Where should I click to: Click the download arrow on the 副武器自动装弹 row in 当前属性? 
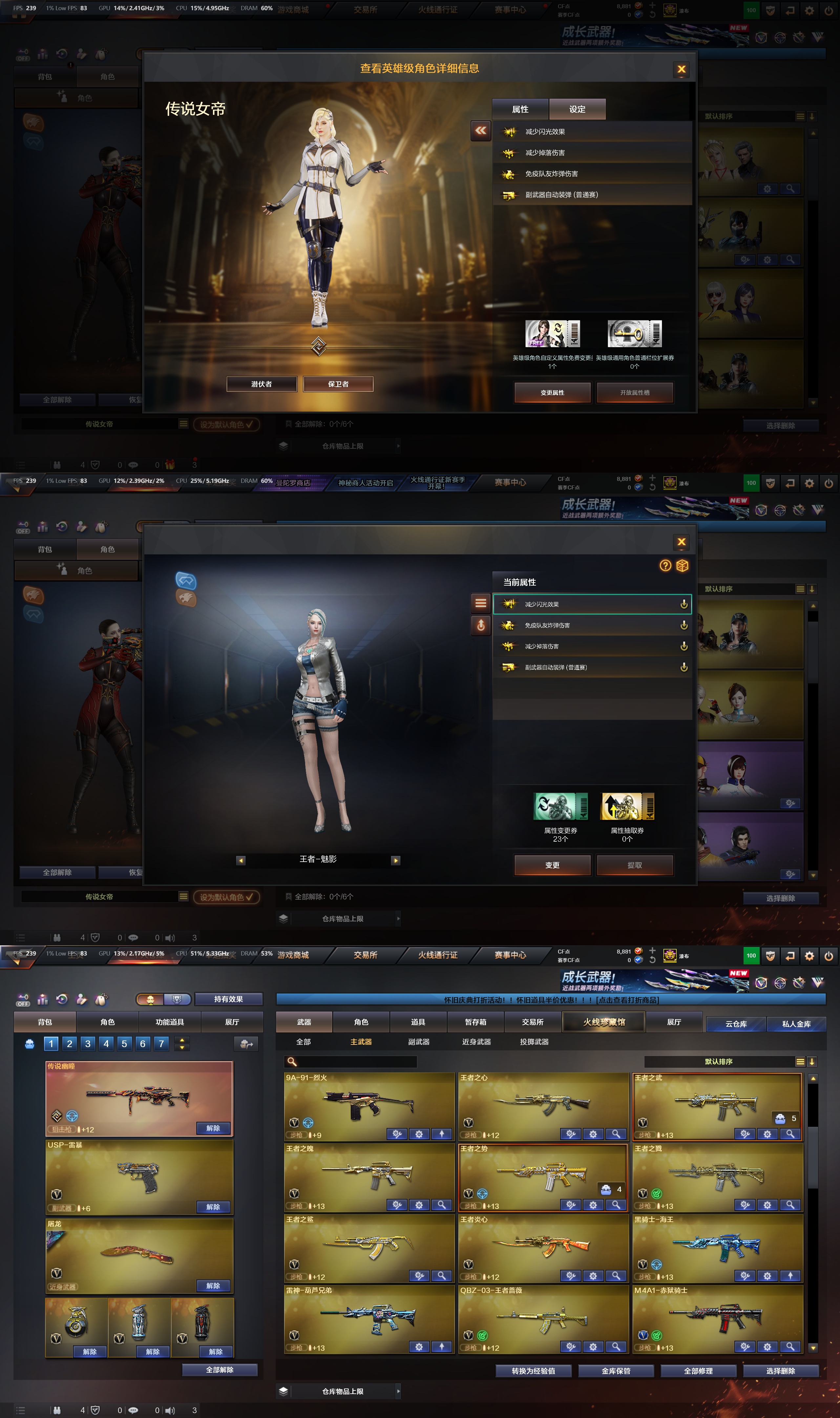point(684,667)
